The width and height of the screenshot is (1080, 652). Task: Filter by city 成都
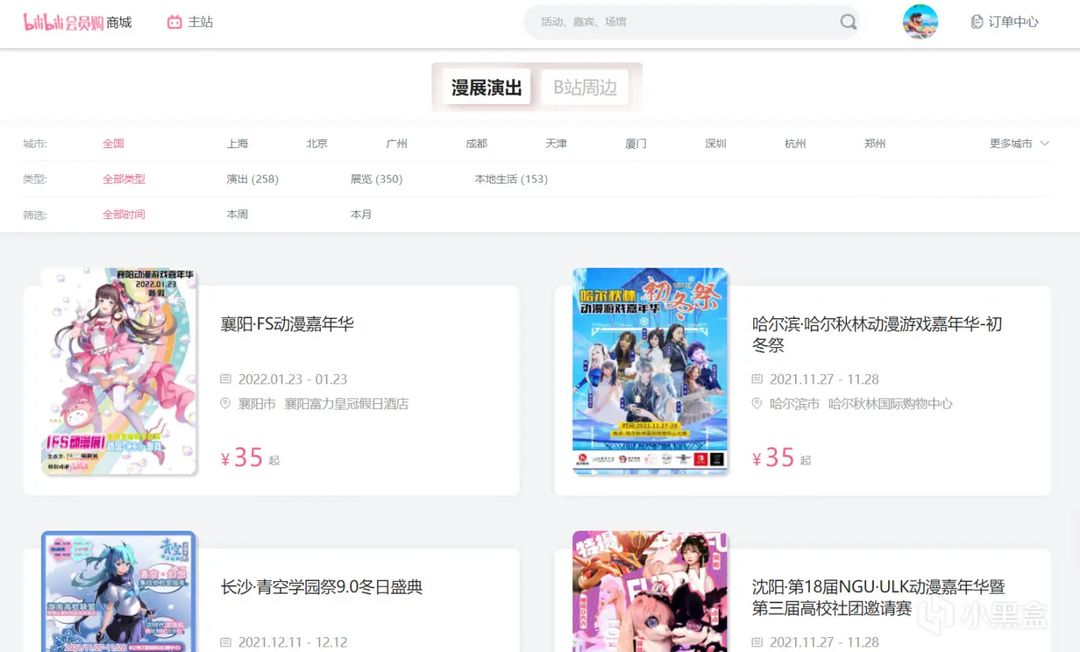[x=477, y=143]
